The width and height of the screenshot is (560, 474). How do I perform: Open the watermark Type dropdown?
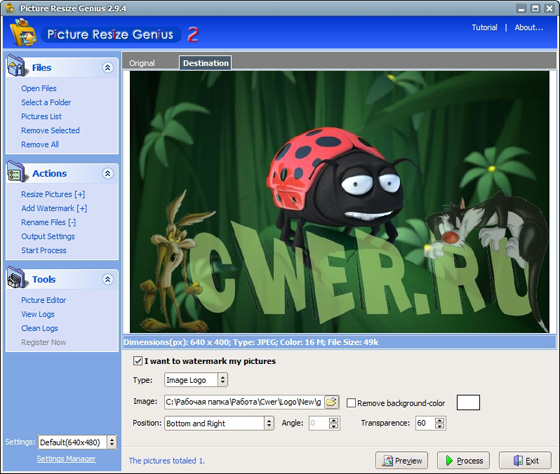click(x=222, y=380)
